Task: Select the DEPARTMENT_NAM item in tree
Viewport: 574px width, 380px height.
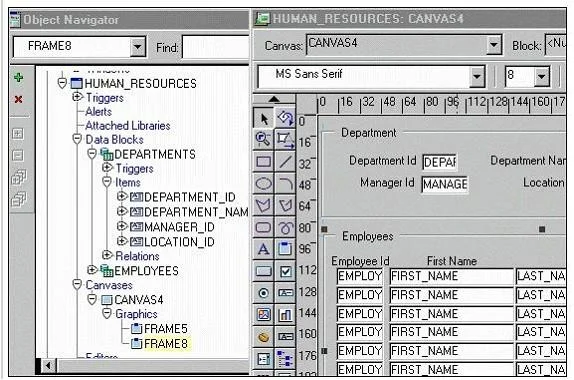Action: [x=196, y=212]
